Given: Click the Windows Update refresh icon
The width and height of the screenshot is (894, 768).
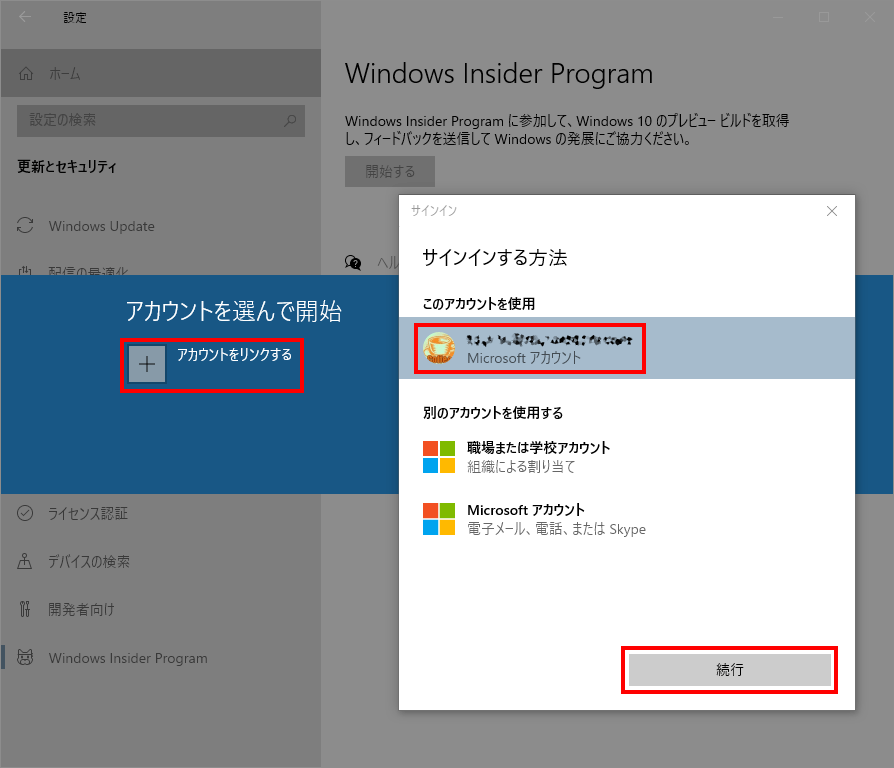Looking at the screenshot, I should tap(25, 226).
